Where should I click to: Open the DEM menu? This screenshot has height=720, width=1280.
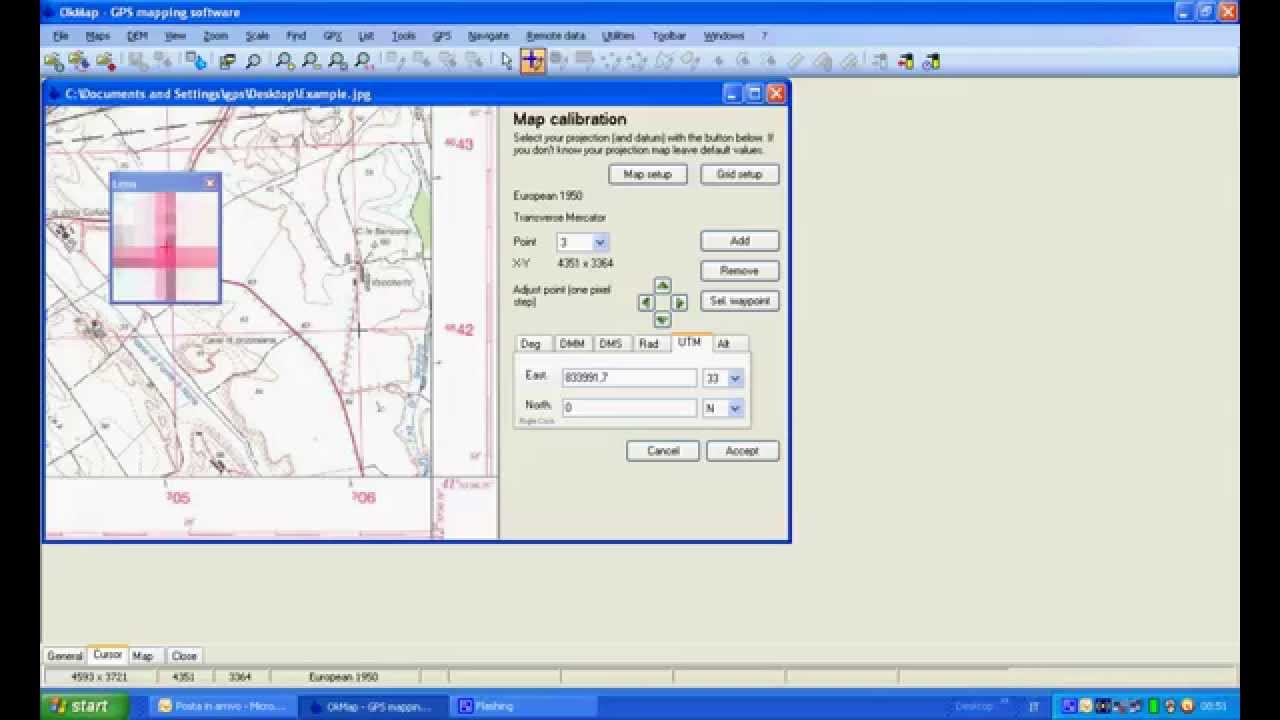[137, 36]
